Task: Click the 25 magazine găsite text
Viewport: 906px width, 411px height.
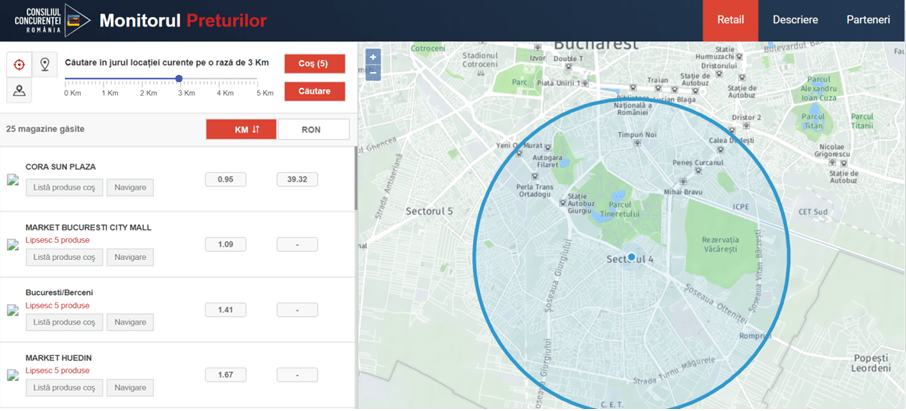Action: point(45,129)
